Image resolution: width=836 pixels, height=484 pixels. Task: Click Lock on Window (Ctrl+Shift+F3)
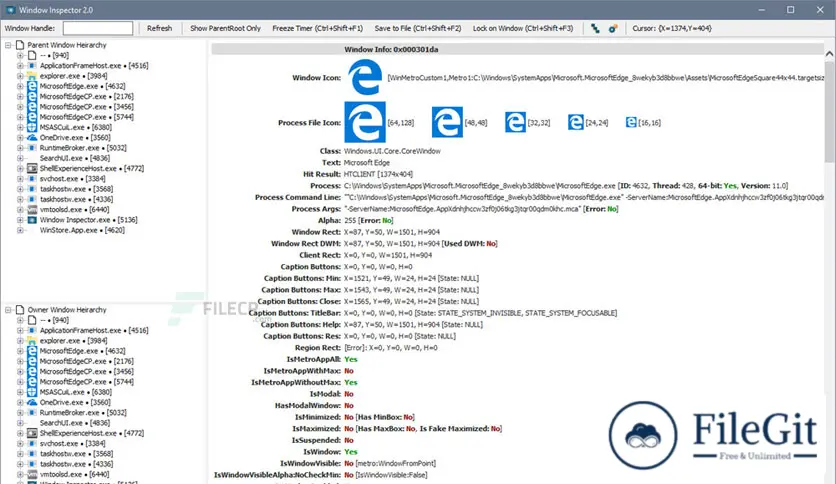[x=523, y=28]
